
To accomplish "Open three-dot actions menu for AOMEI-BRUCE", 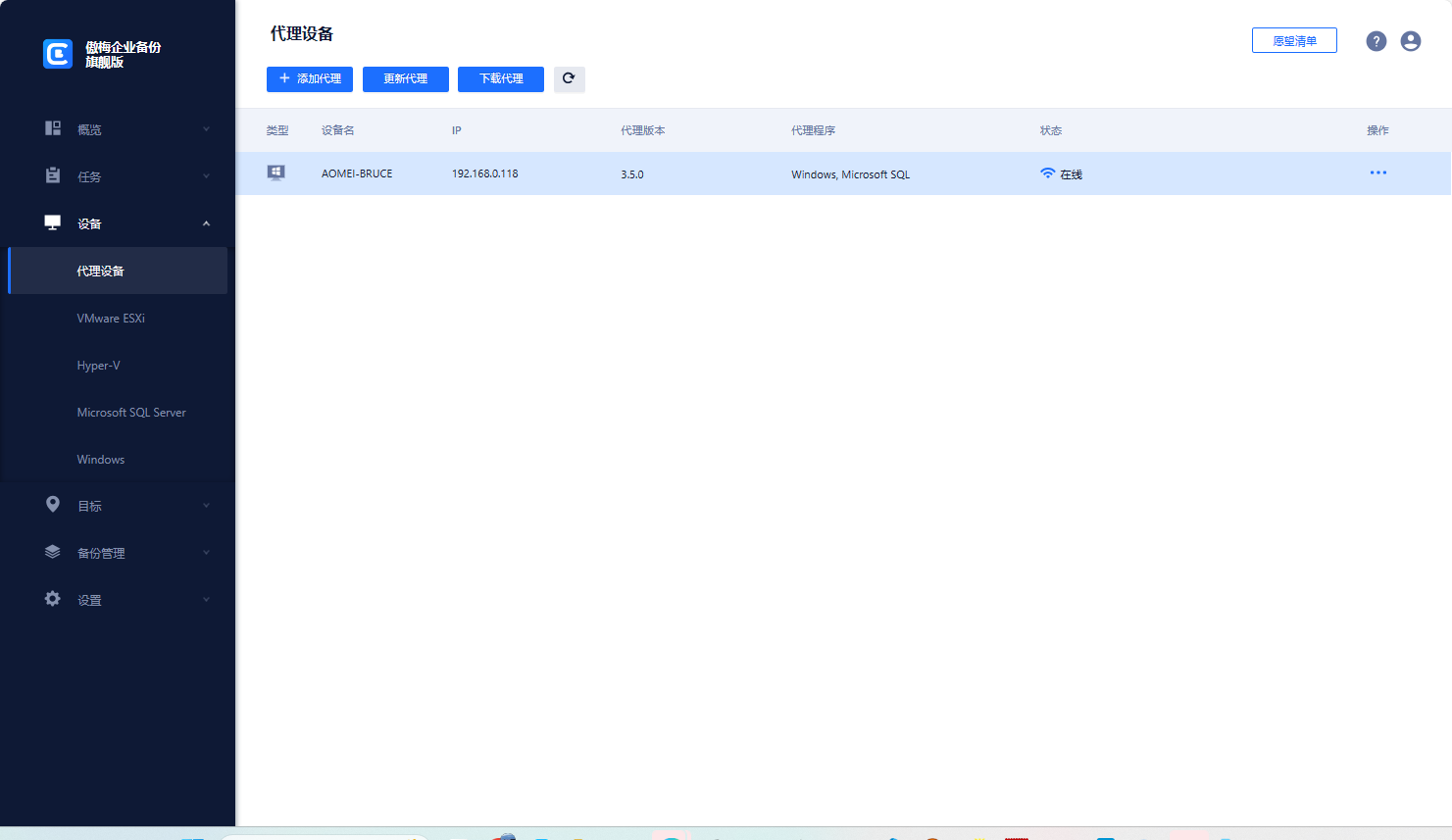I will tap(1377, 173).
